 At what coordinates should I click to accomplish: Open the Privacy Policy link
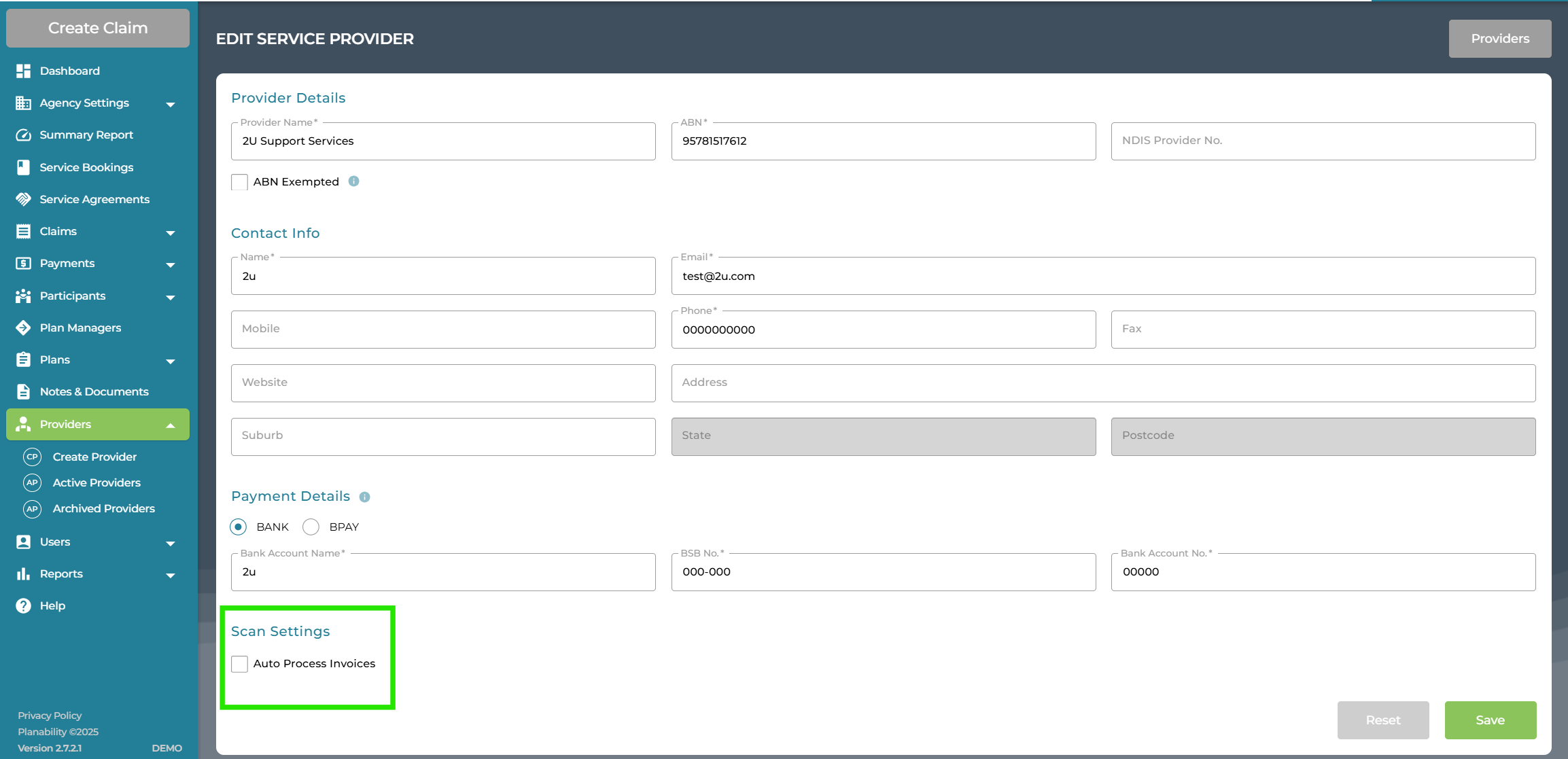click(x=50, y=716)
